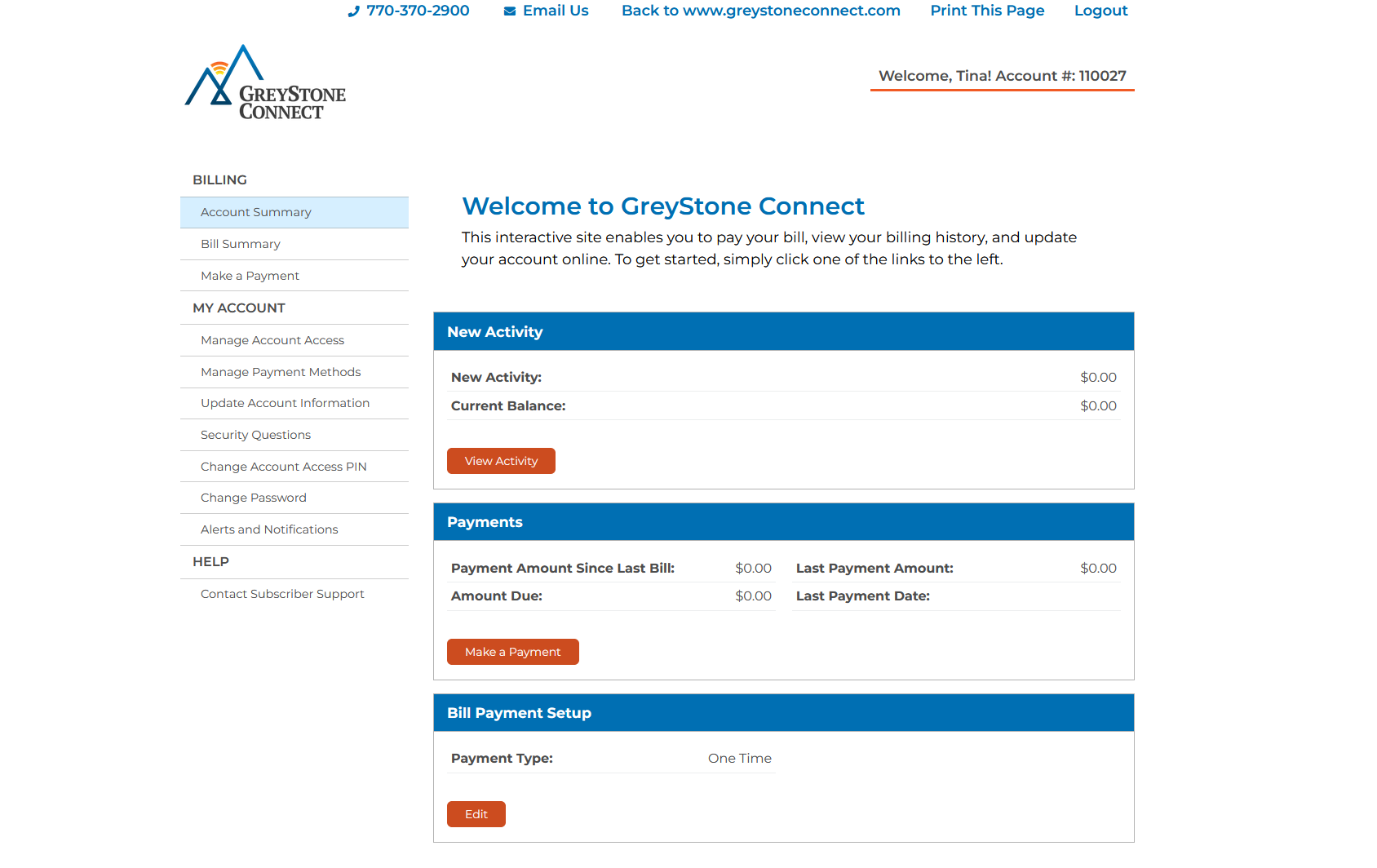The height and width of the screenshot is (868, 1377).
Task: Click the phone icon beside 770-370-2900
Action: [353, 11]
